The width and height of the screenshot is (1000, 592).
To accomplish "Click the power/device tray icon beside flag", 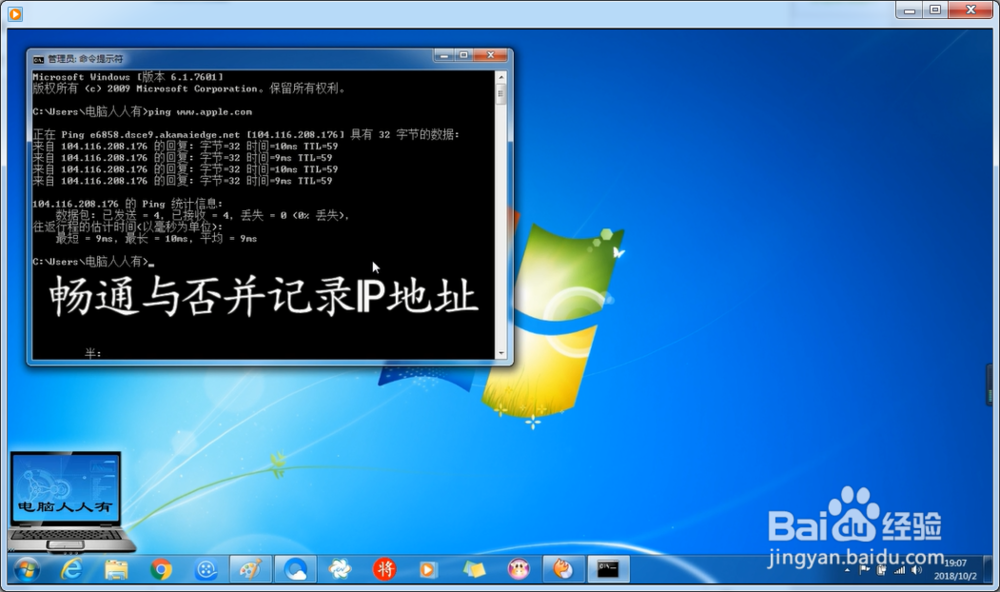I will pos(882,570).
